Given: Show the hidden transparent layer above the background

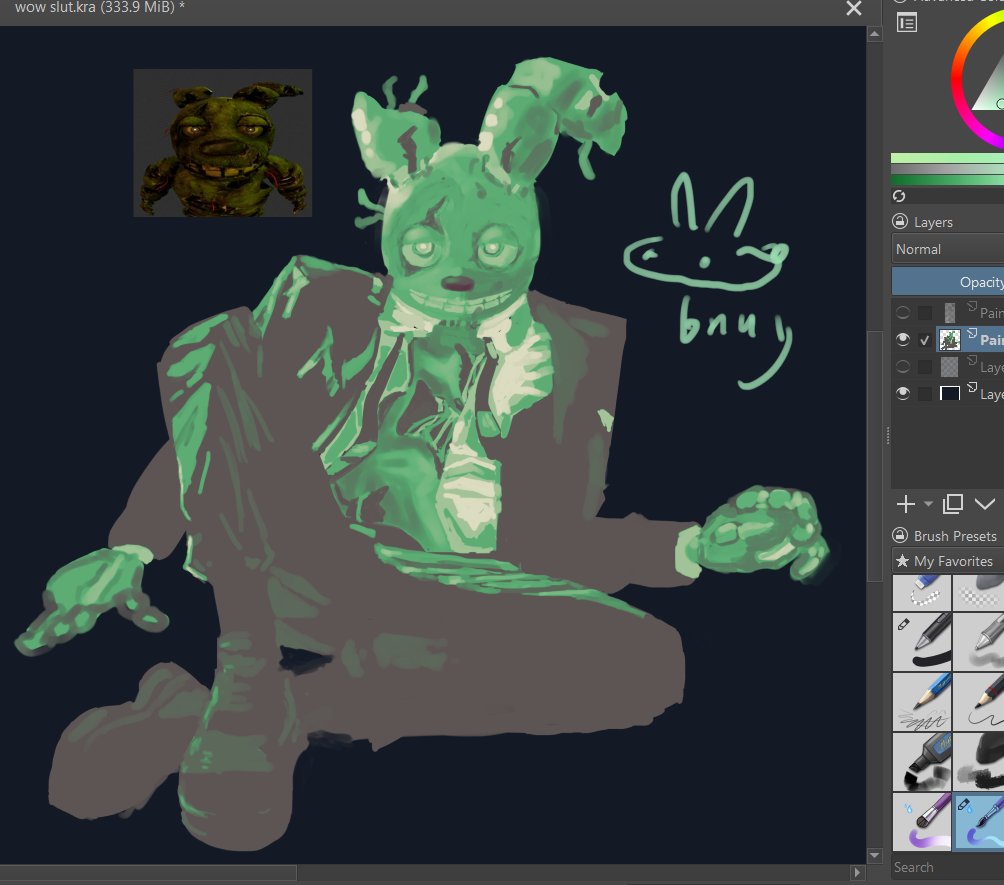Looking at the screenshot, I should click(x=903, y=366).
